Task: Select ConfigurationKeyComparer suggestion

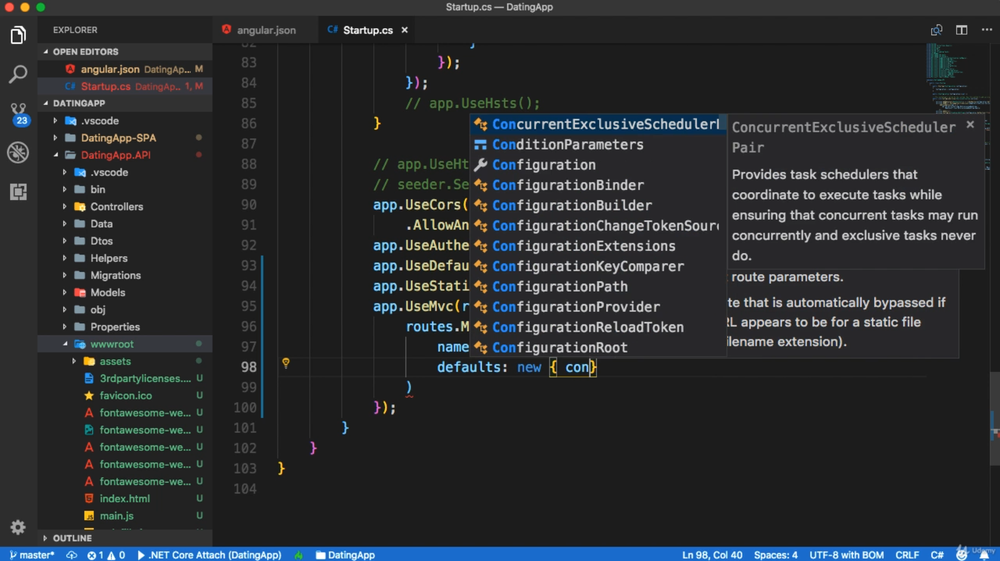Action: (x=598, y=266)
